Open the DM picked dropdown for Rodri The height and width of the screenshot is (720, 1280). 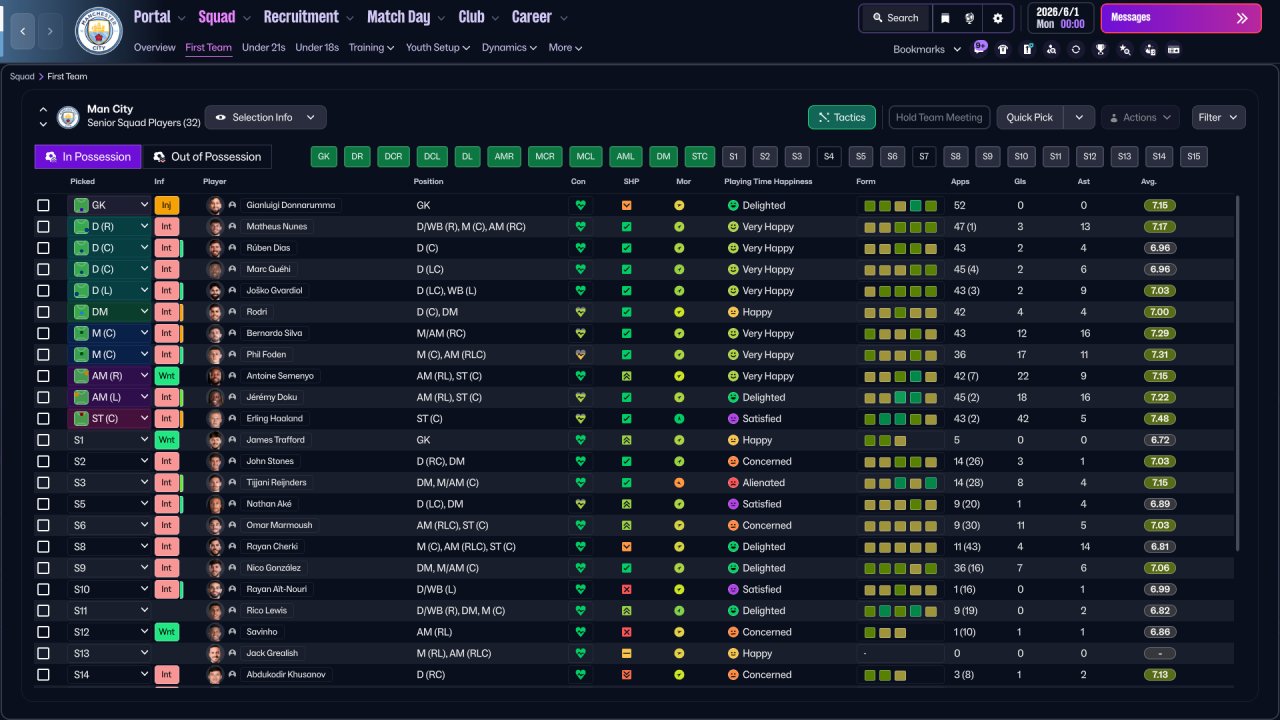pos(109,312)
